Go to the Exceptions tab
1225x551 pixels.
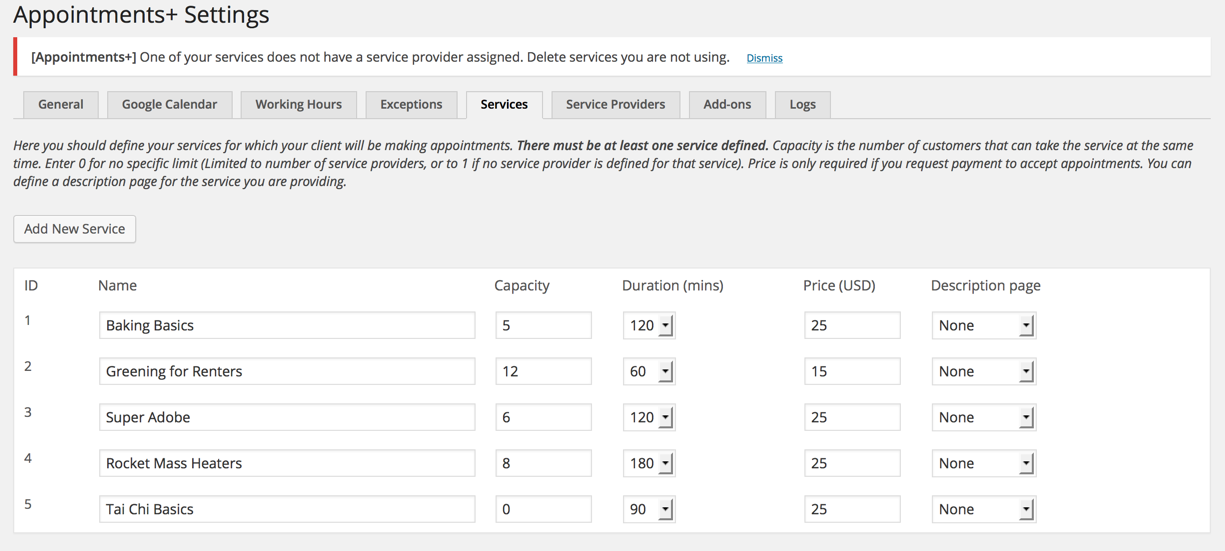411,104
